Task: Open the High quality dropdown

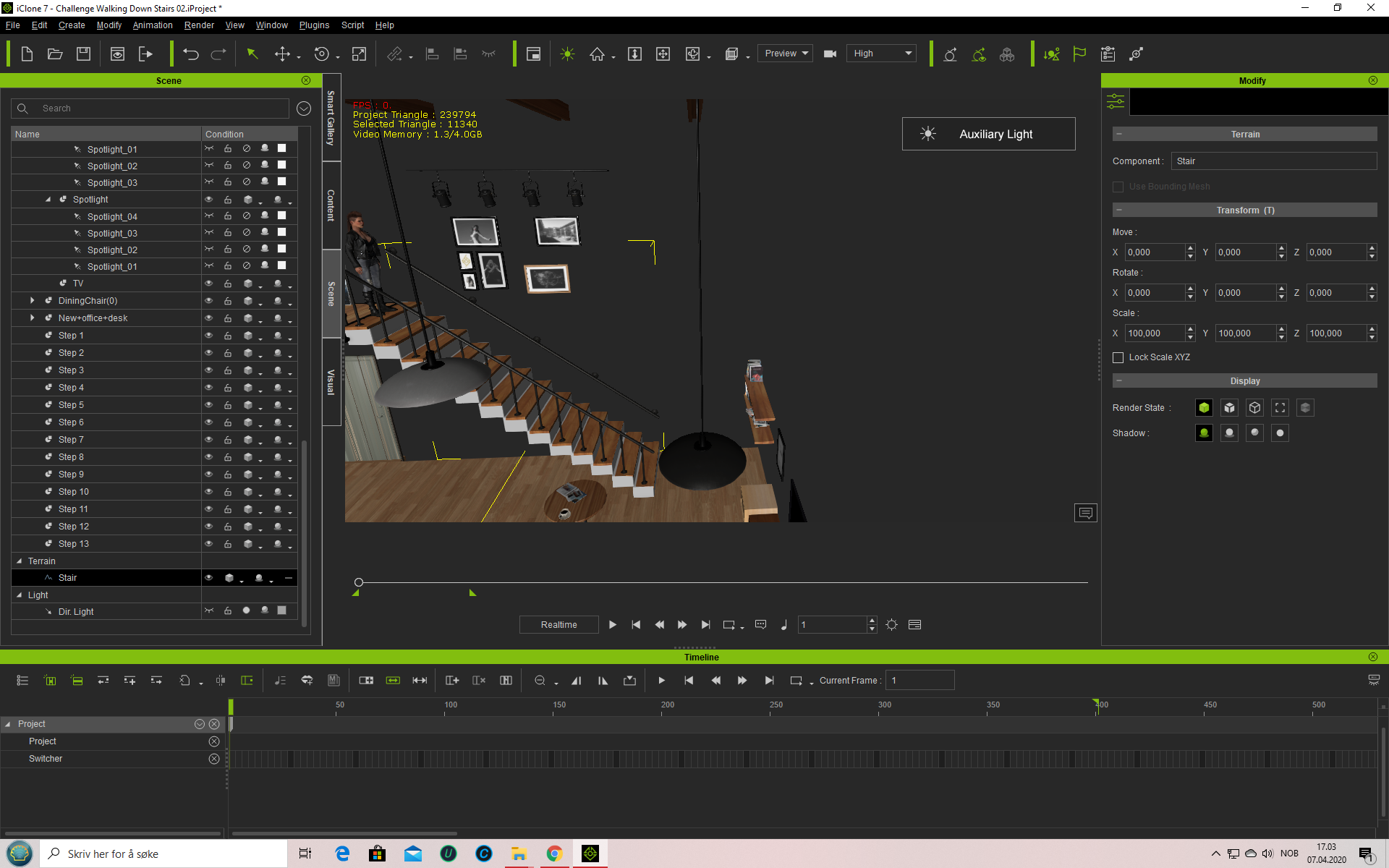Action: [881, 54]
